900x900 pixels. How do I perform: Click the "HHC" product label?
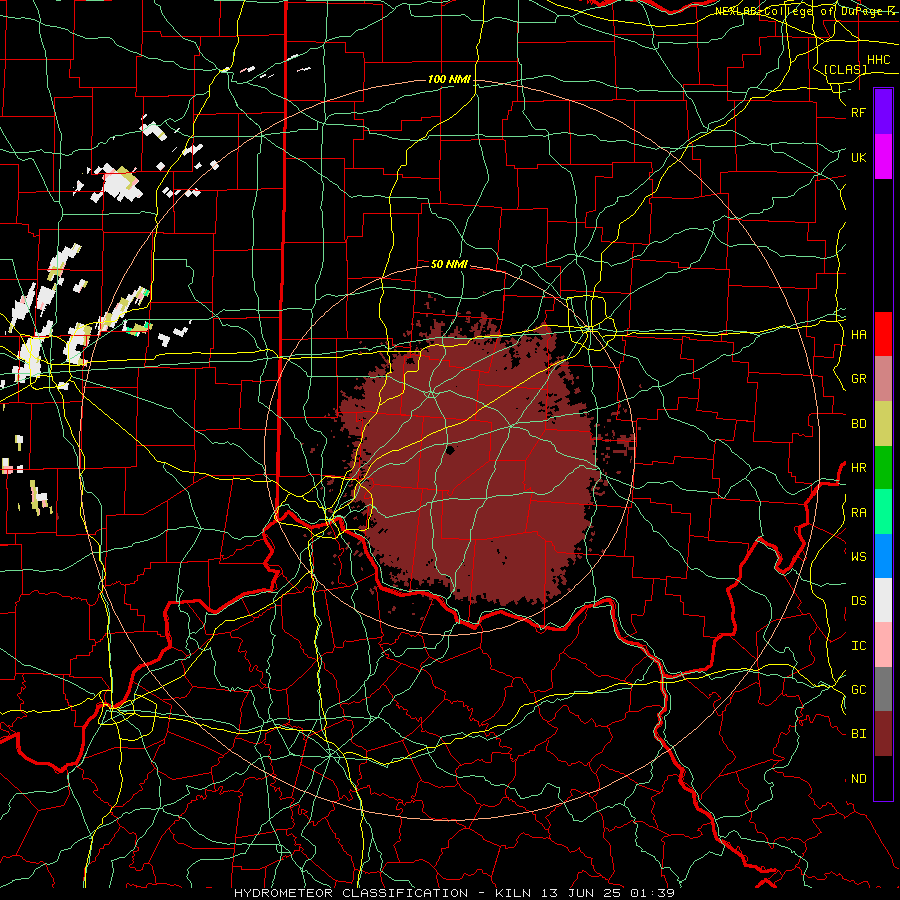[878, 60]
